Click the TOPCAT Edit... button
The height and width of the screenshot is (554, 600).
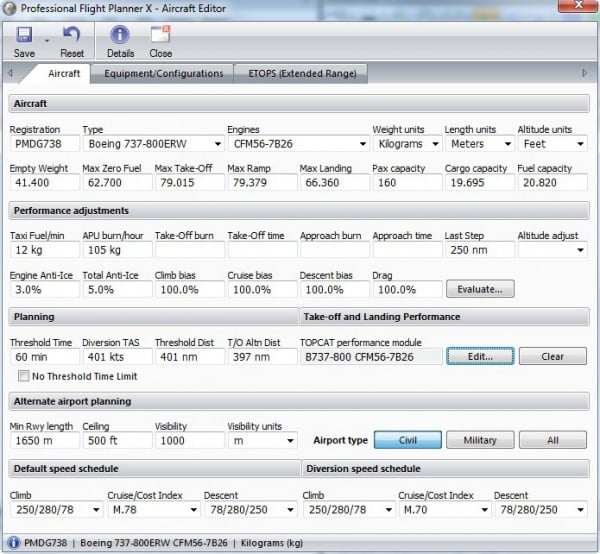coord(480,356)
